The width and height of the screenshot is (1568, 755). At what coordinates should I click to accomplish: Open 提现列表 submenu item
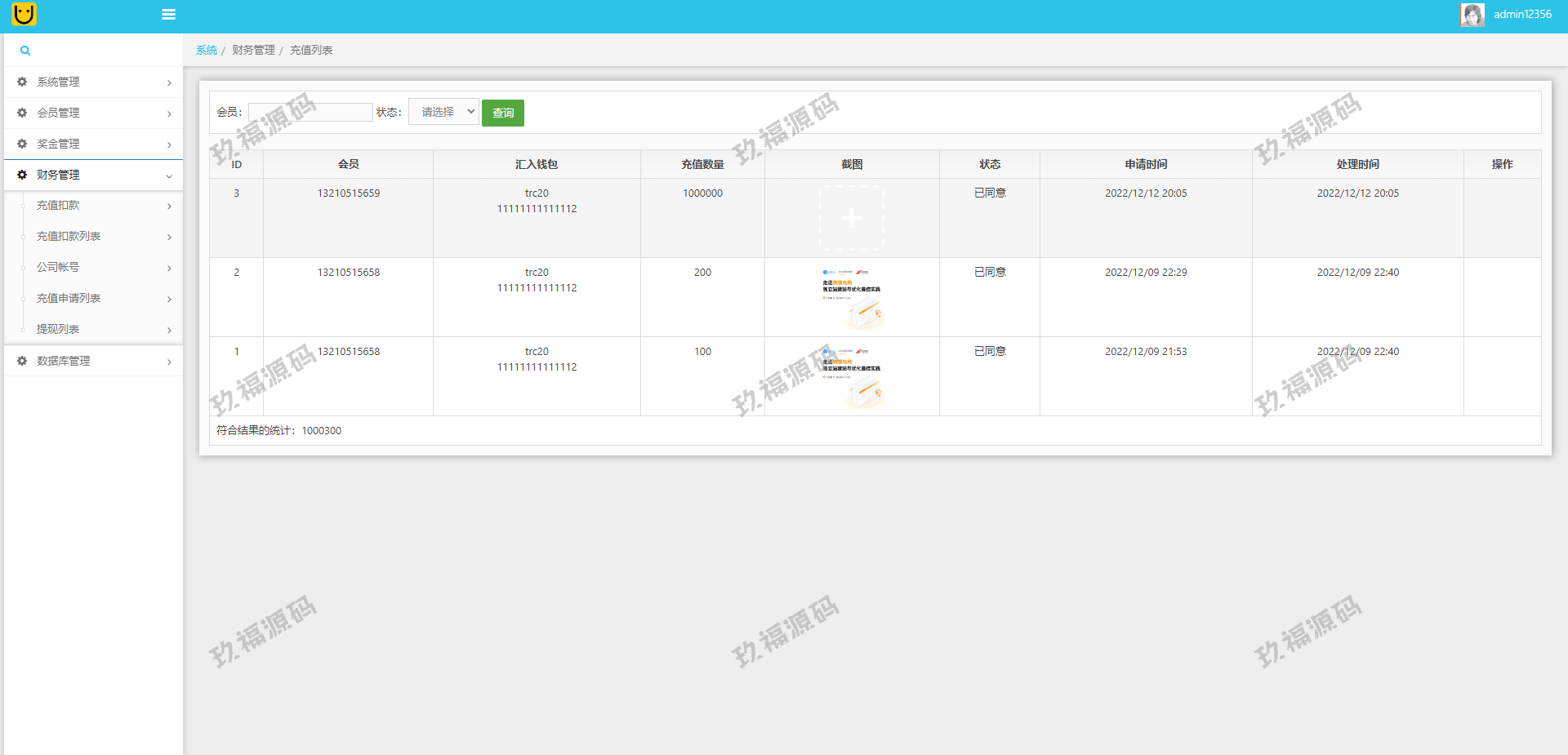58,330
